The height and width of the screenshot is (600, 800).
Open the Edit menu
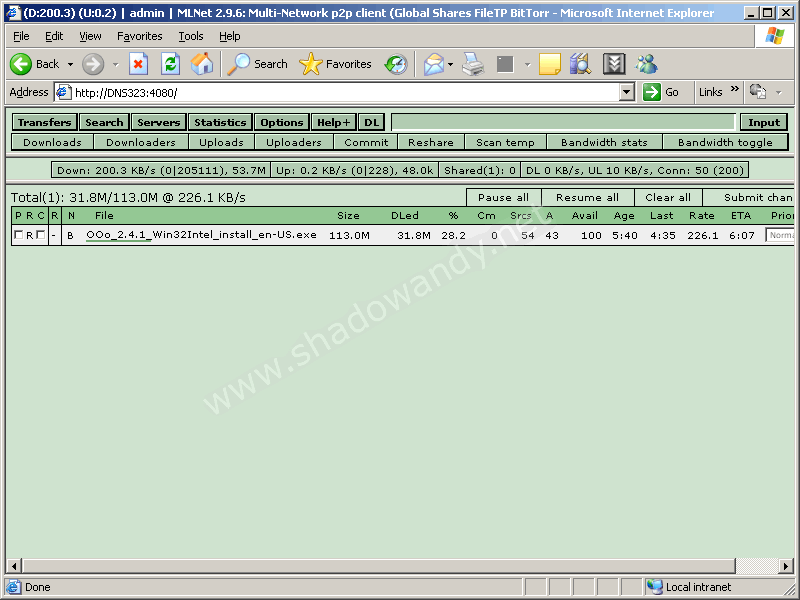pyautogui.click(x=54, y=36)
